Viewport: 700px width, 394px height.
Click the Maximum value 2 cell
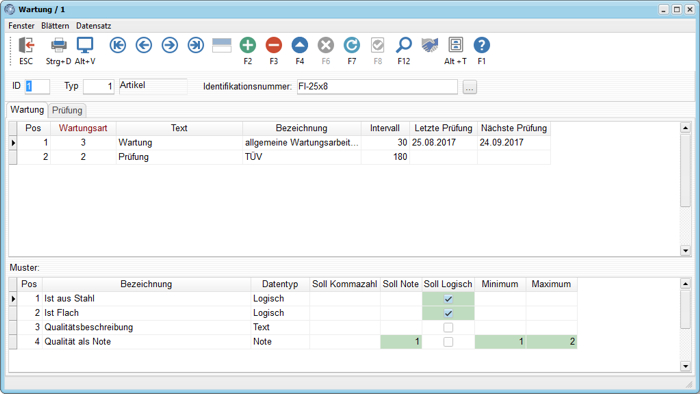coord(551,342)
